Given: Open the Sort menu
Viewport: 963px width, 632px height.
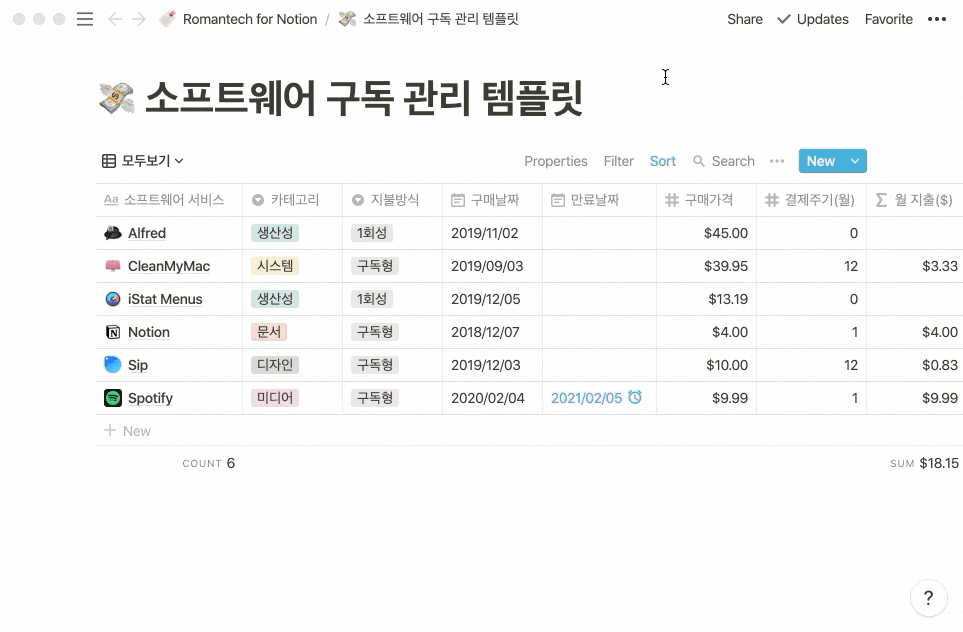Looking at the screenshot, I should pos(663,161).
